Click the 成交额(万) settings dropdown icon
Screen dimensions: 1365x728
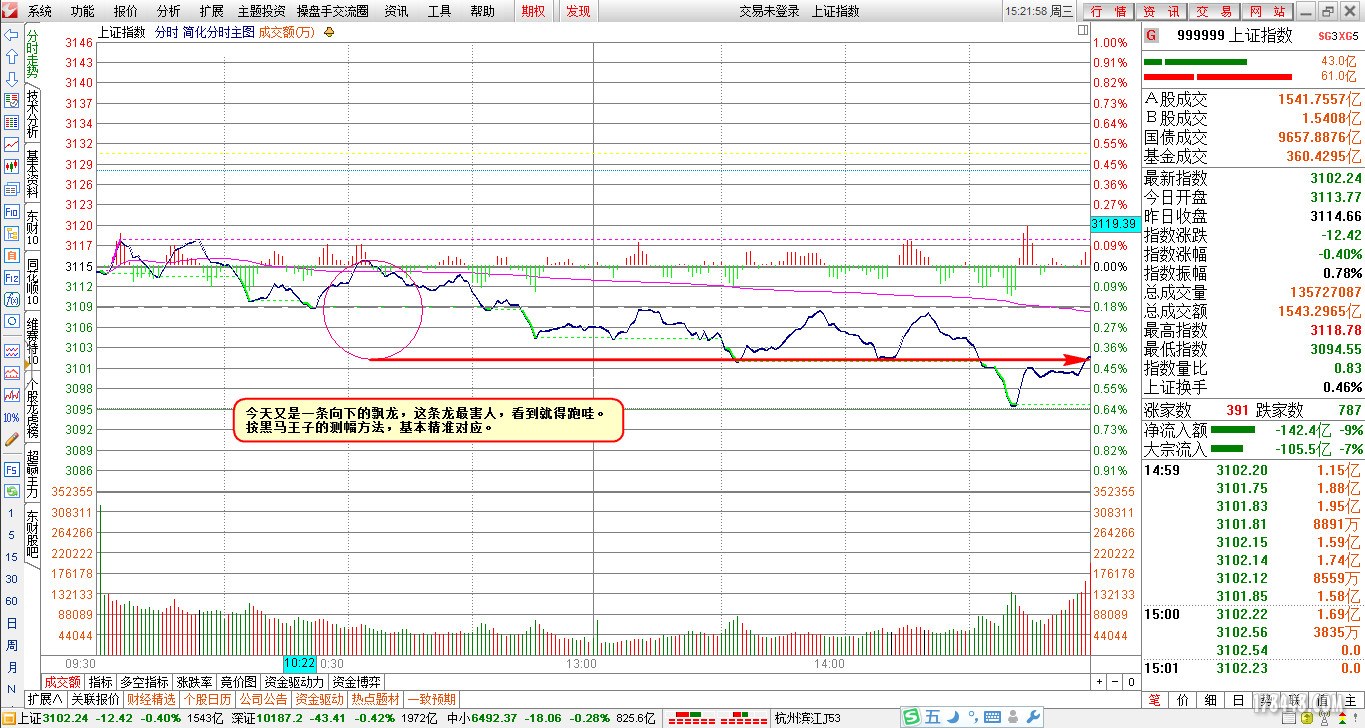click(x=329, y=32)
